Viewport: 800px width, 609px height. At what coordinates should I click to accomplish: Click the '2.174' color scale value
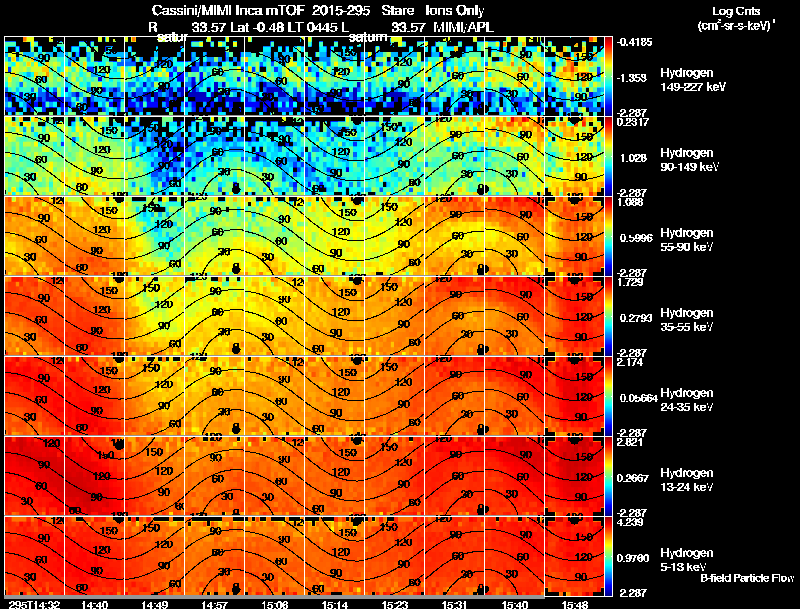(630, 362)
